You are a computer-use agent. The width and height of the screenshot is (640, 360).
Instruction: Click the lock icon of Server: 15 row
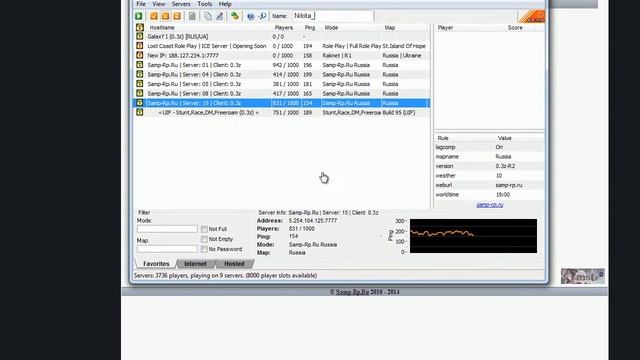click(x=140, y=103)
